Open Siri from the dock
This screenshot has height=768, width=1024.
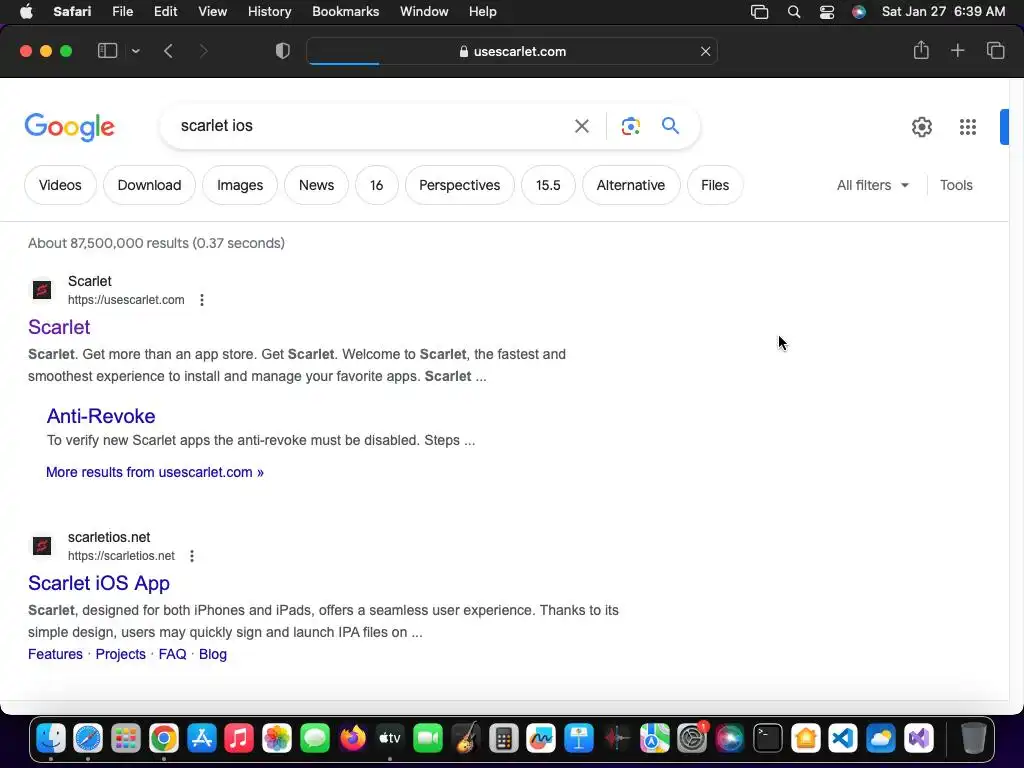coord(729,739)
